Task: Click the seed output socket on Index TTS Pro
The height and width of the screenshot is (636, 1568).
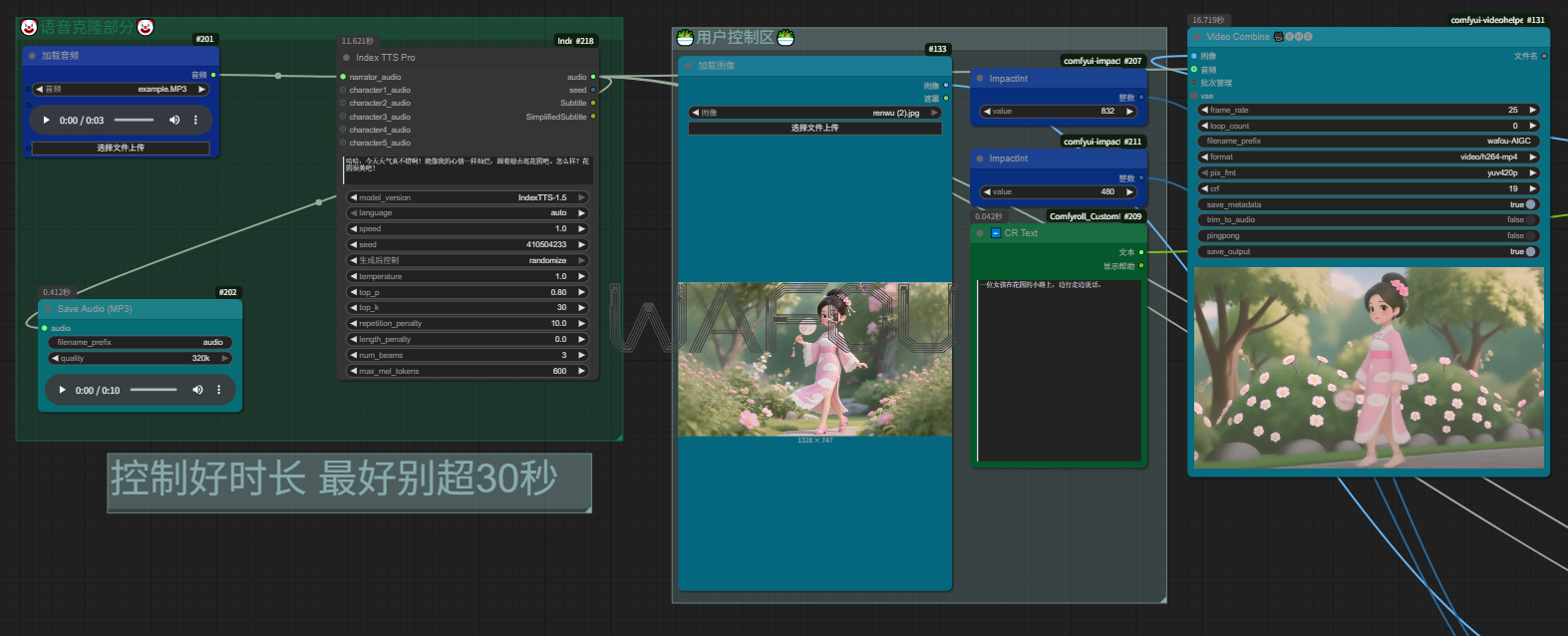Action: (x=593, y=90)
